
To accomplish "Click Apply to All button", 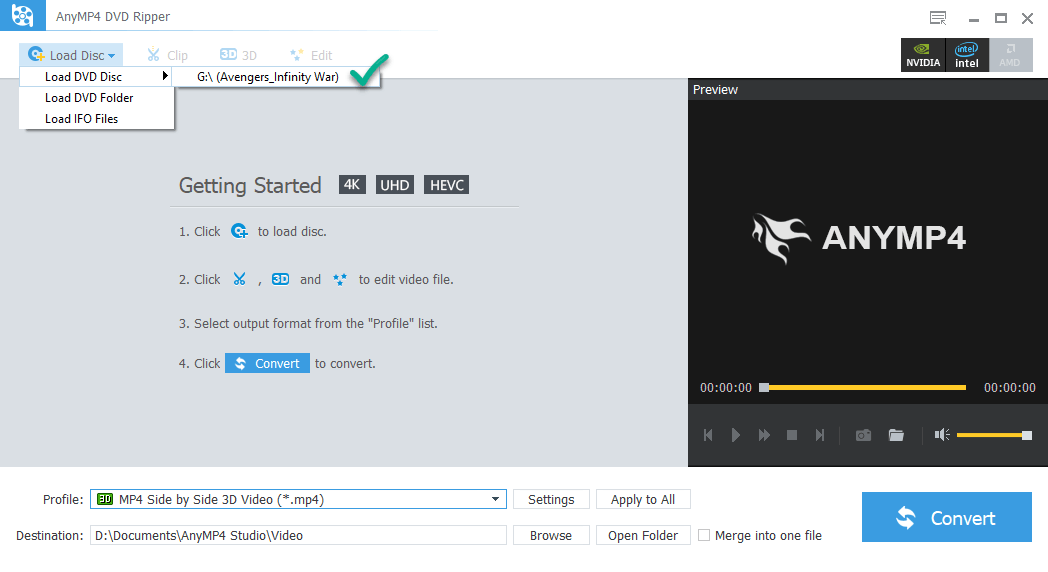I will point(643,499).
